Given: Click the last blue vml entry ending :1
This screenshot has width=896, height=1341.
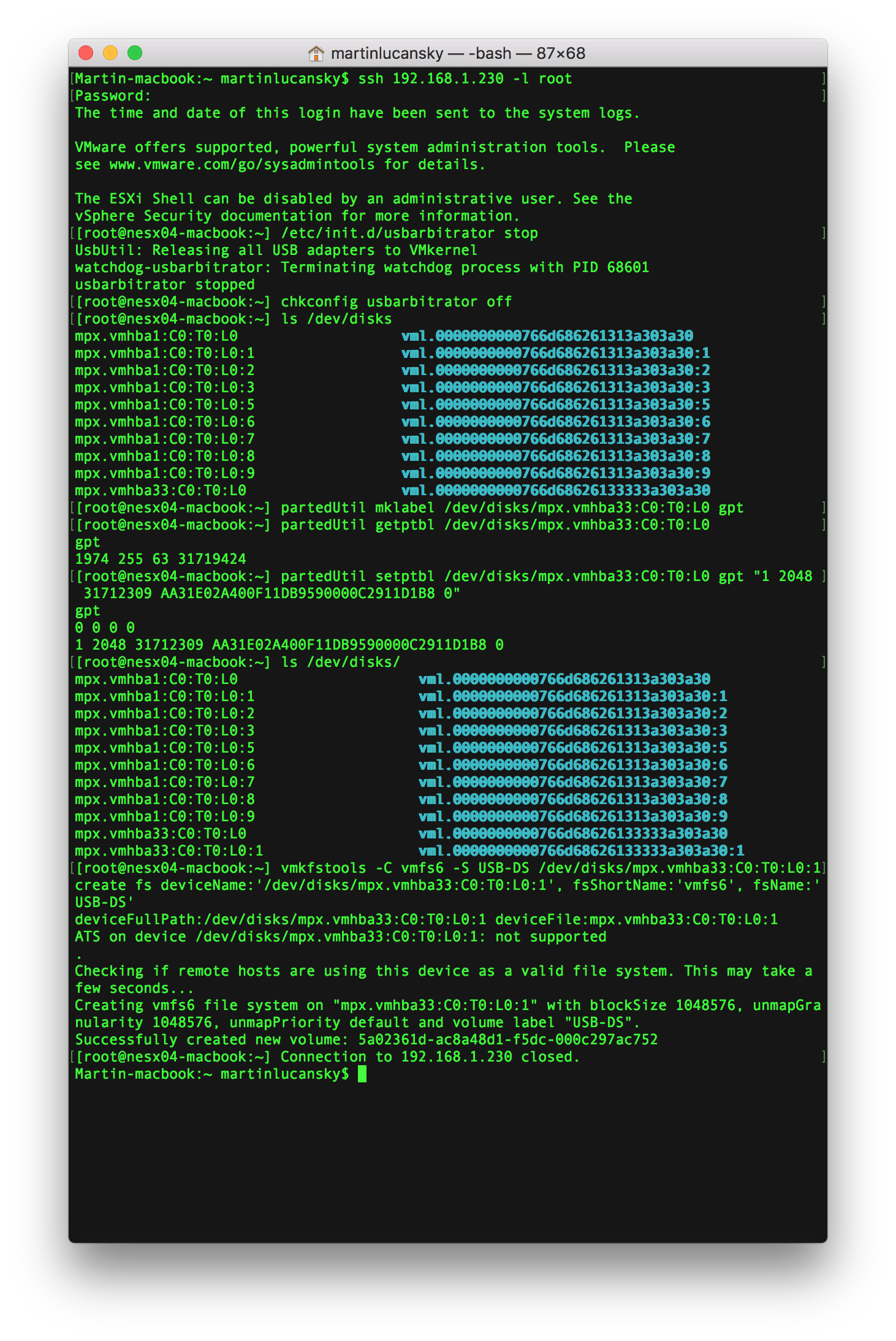Looking at the screenshot, I should [581, 851].
